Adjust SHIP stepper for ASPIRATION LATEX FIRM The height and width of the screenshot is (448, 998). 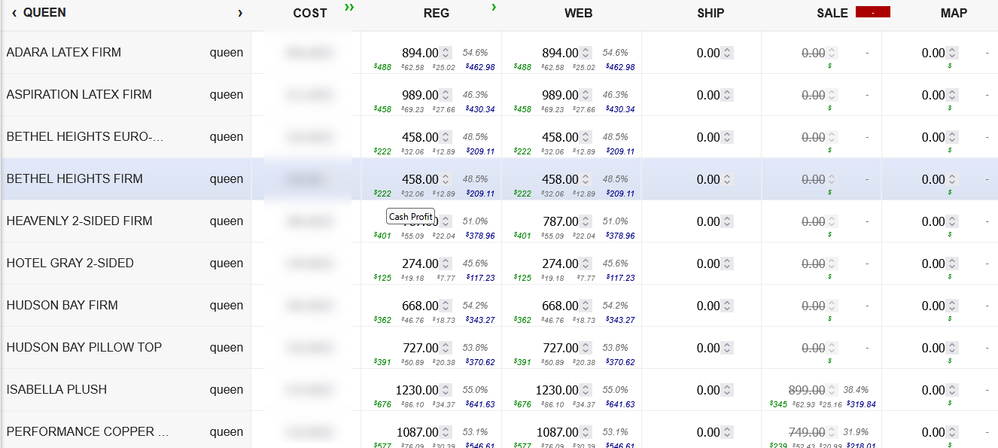coord(727,95)
